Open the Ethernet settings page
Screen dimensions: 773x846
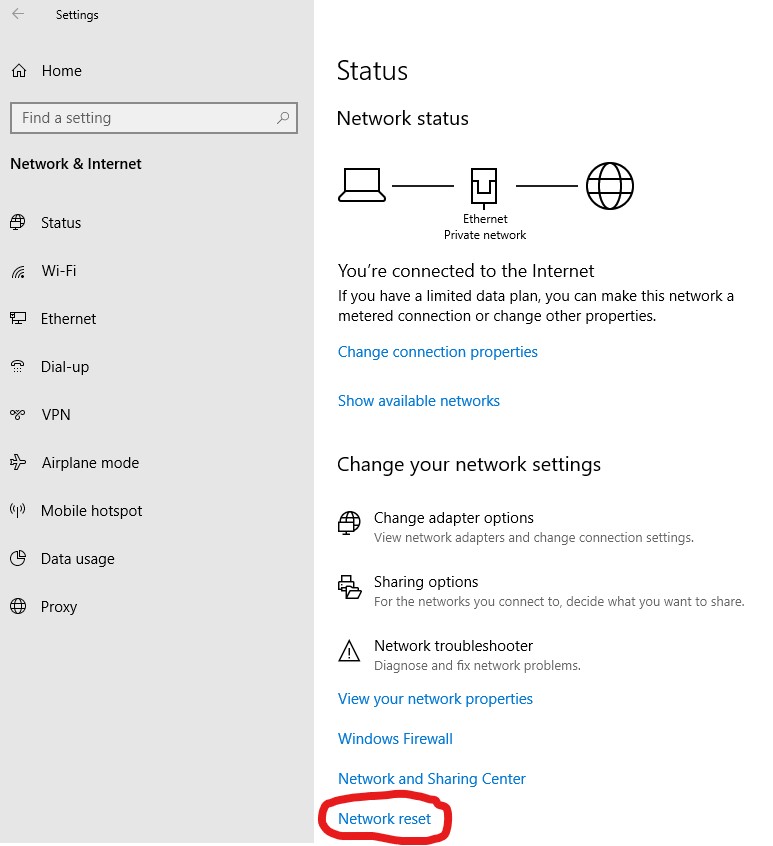coord(68,319)
